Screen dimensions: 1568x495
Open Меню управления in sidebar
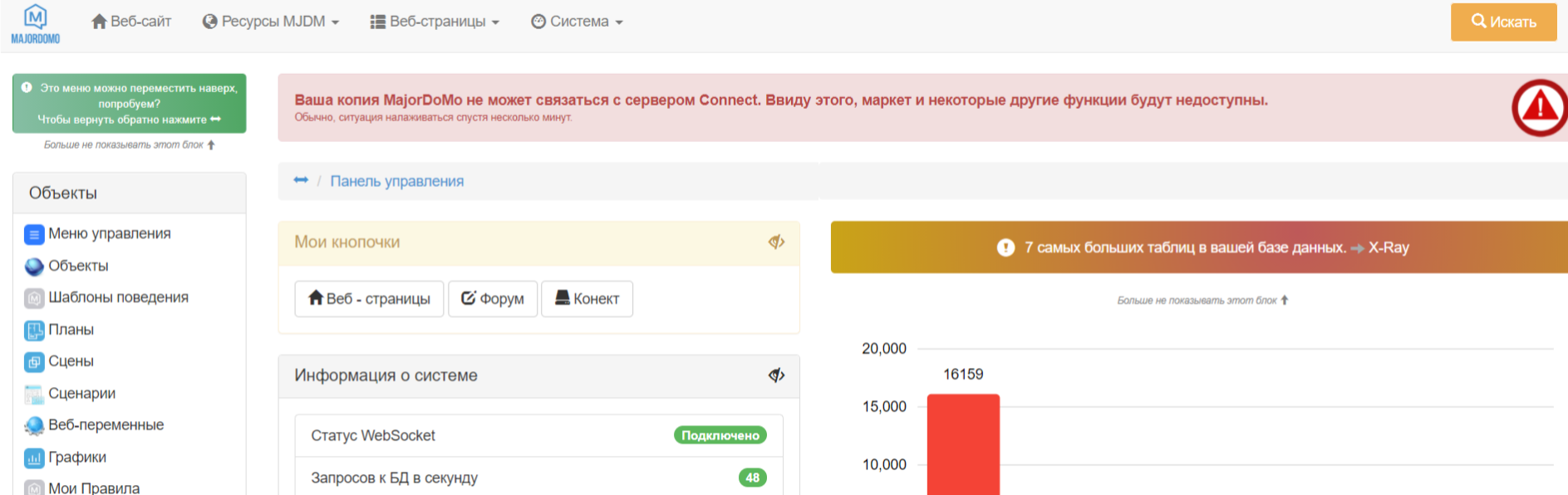[x=110, y=234]
